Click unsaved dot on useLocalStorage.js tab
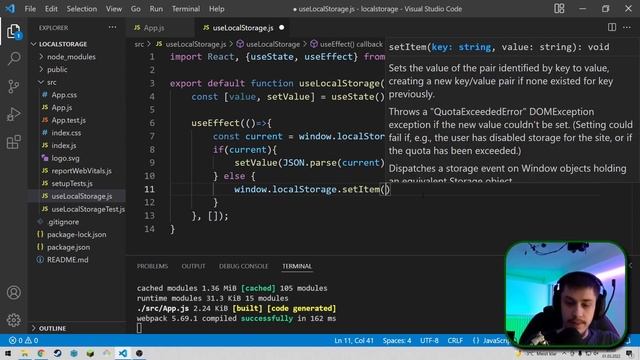Image resolution: width=640 pixels, height=360 pixels. [282, 27]
